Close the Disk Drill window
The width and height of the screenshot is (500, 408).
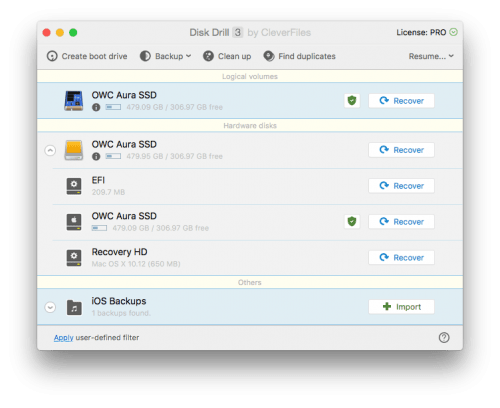point(47,32)
